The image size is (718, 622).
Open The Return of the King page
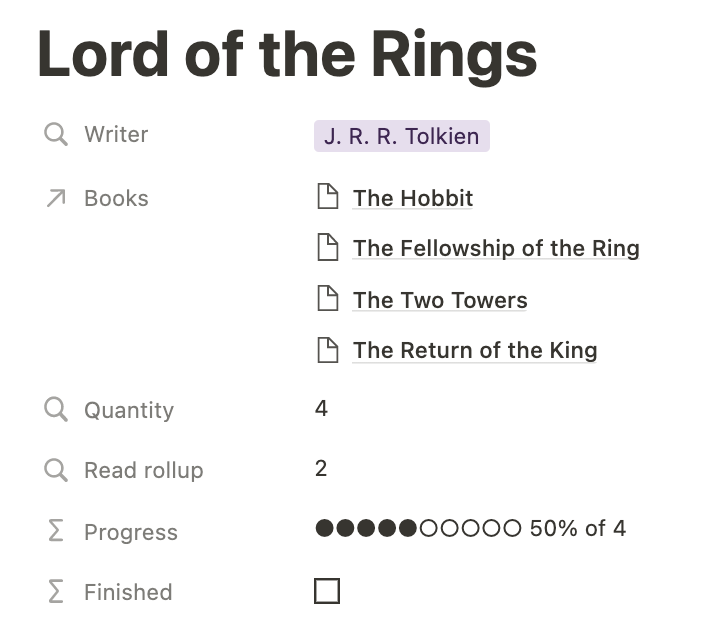[475, 350]
